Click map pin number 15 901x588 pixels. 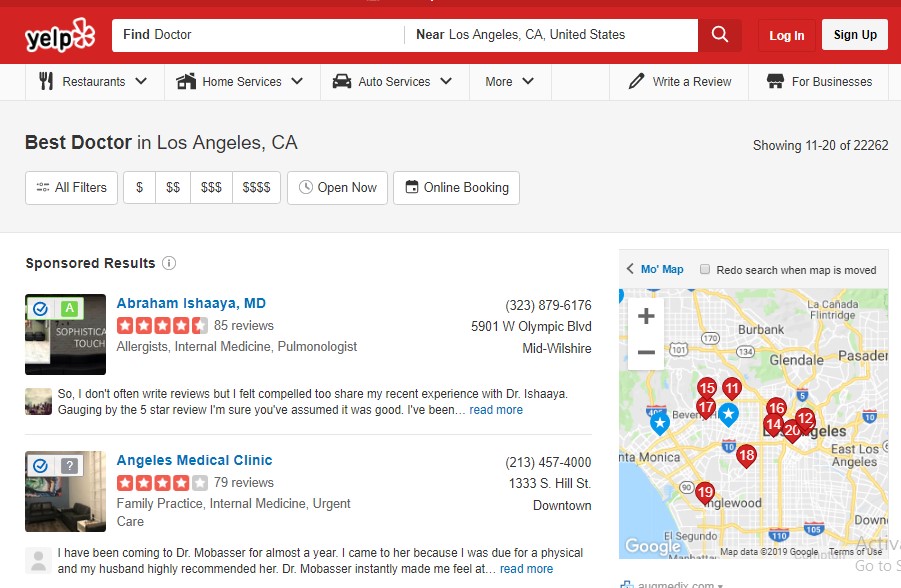point(707,388)
